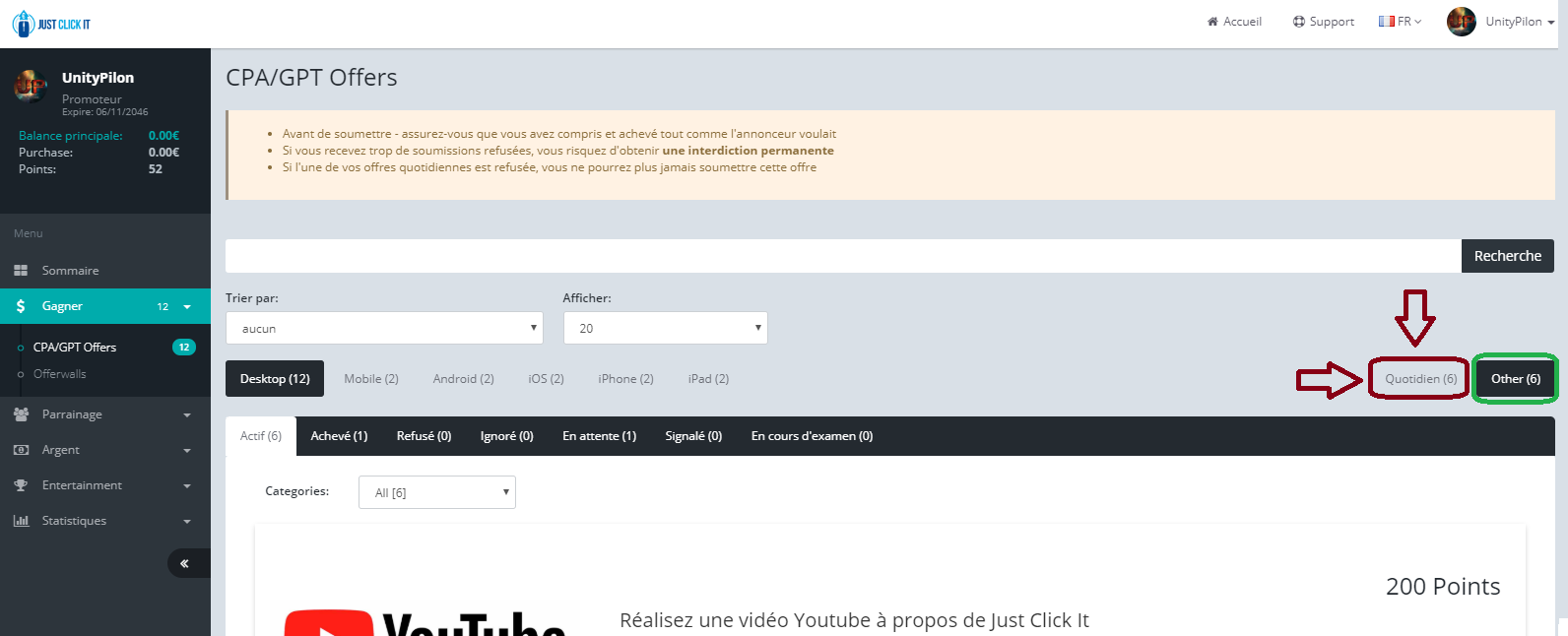
Task: Click the UnityPilon avatar in top bar
Action: click(1461, 22)
